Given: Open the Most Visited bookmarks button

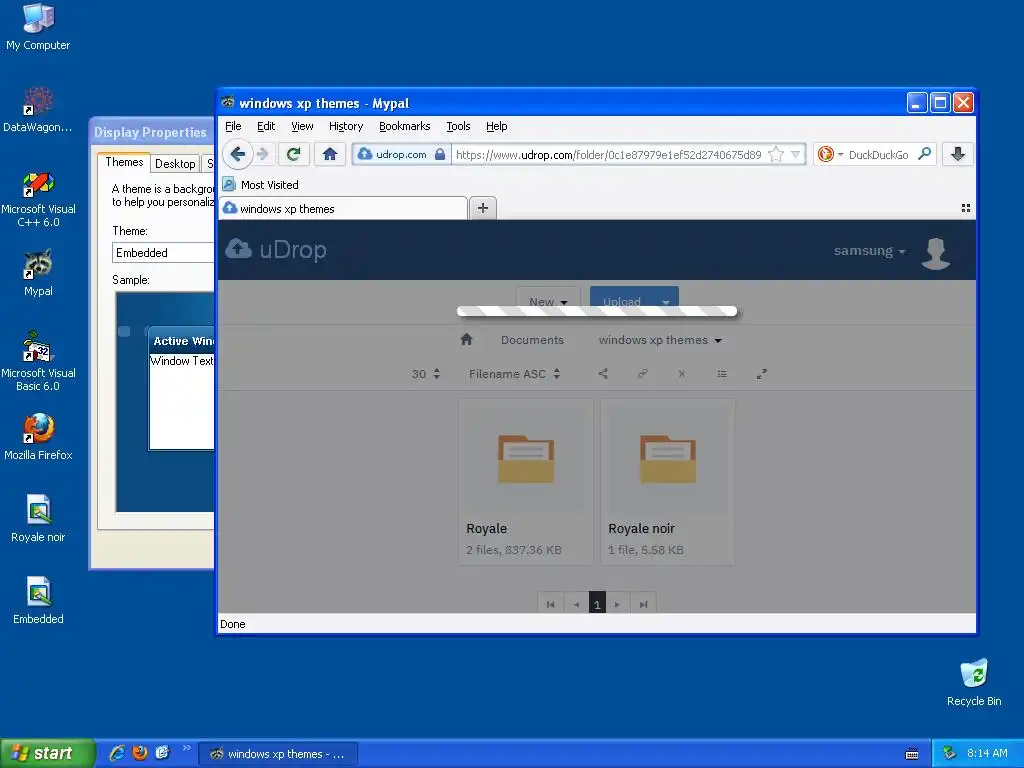Looking at the screenshot, I should tap(261, 185).
